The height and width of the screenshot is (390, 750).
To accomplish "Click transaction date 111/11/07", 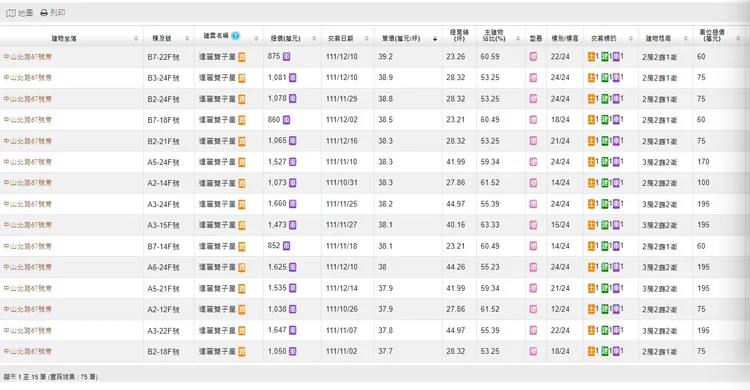I will [x=342, y=330].
